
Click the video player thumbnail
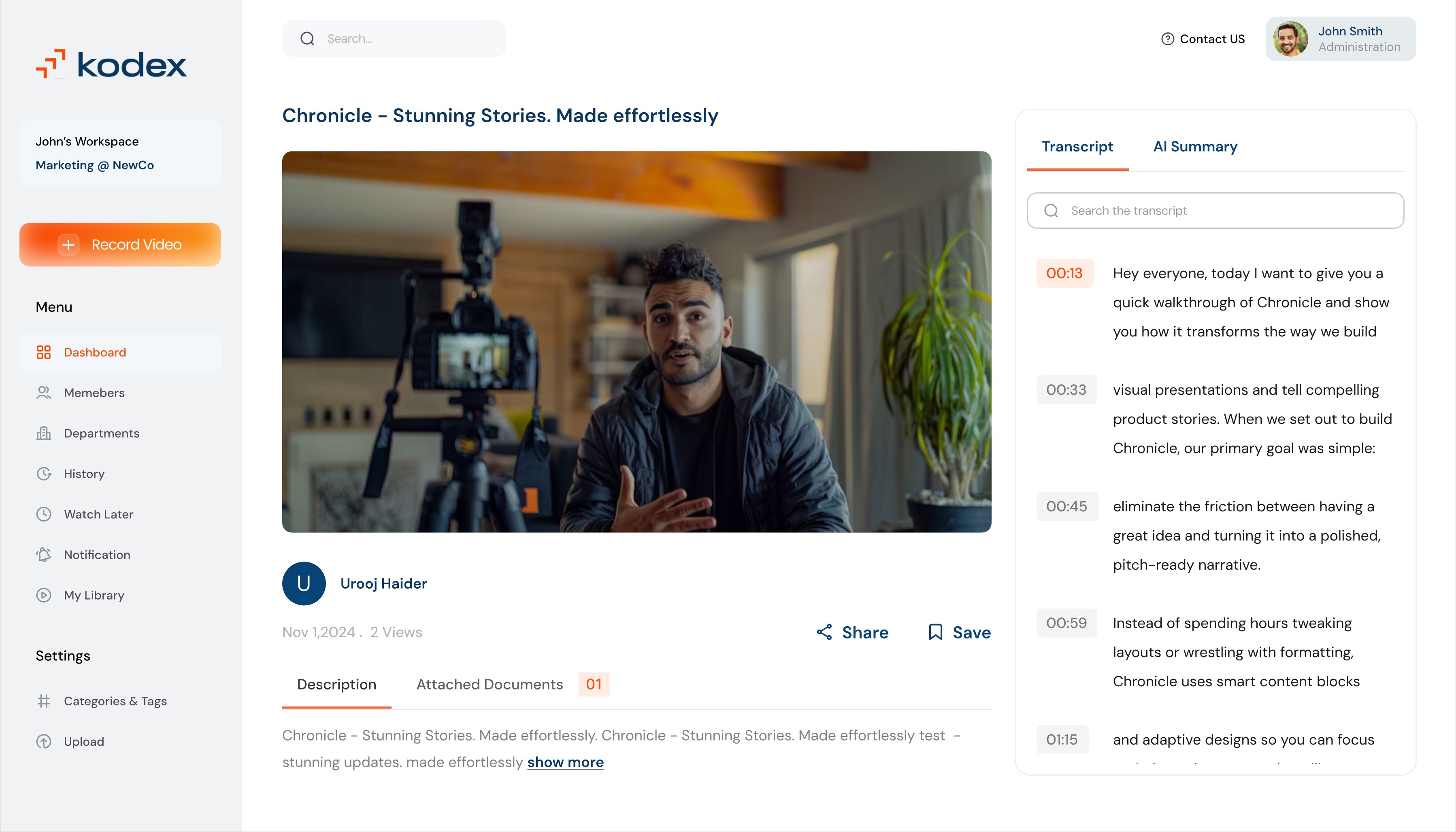tap(636, 342)
